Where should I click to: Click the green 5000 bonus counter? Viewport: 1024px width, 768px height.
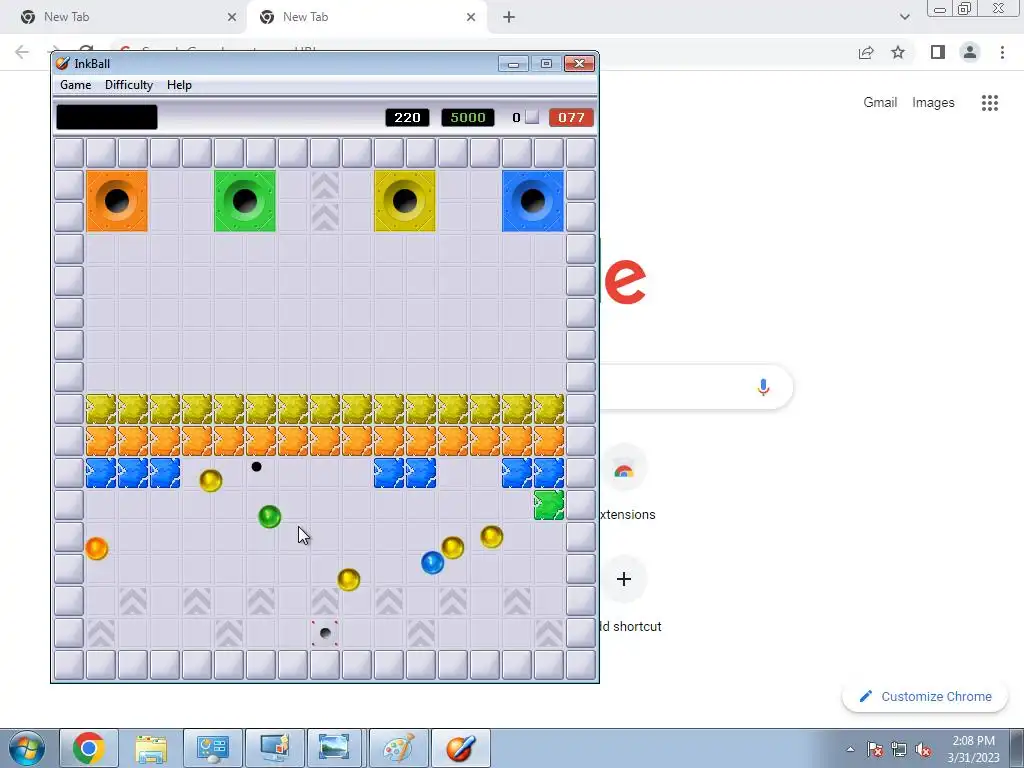coord(468,118)
